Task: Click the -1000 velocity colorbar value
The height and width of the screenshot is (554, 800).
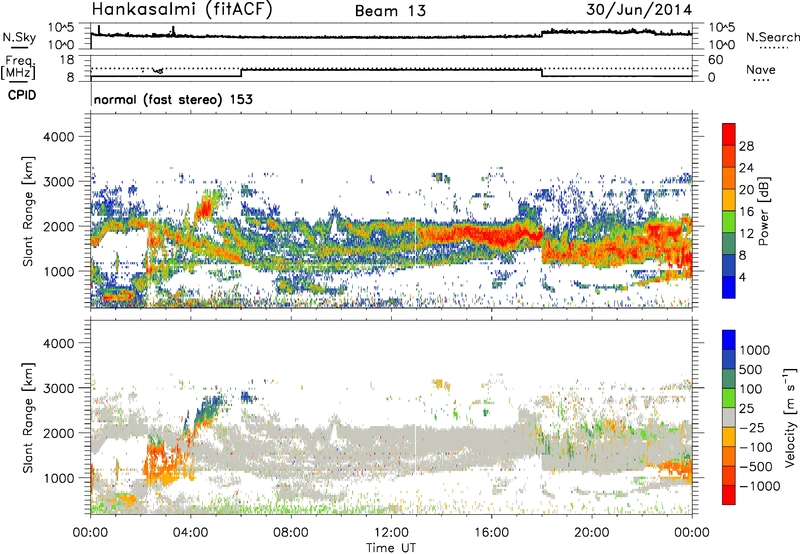Action: [x=760, y=486]
